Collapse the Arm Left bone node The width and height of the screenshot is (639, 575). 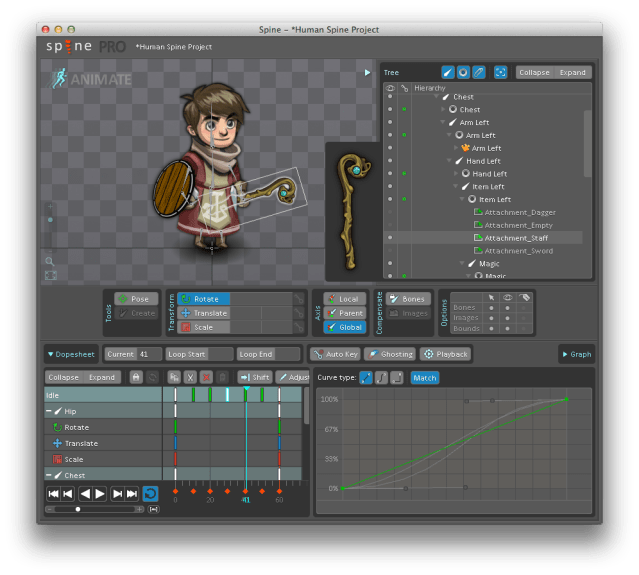[x=441, y=122]
